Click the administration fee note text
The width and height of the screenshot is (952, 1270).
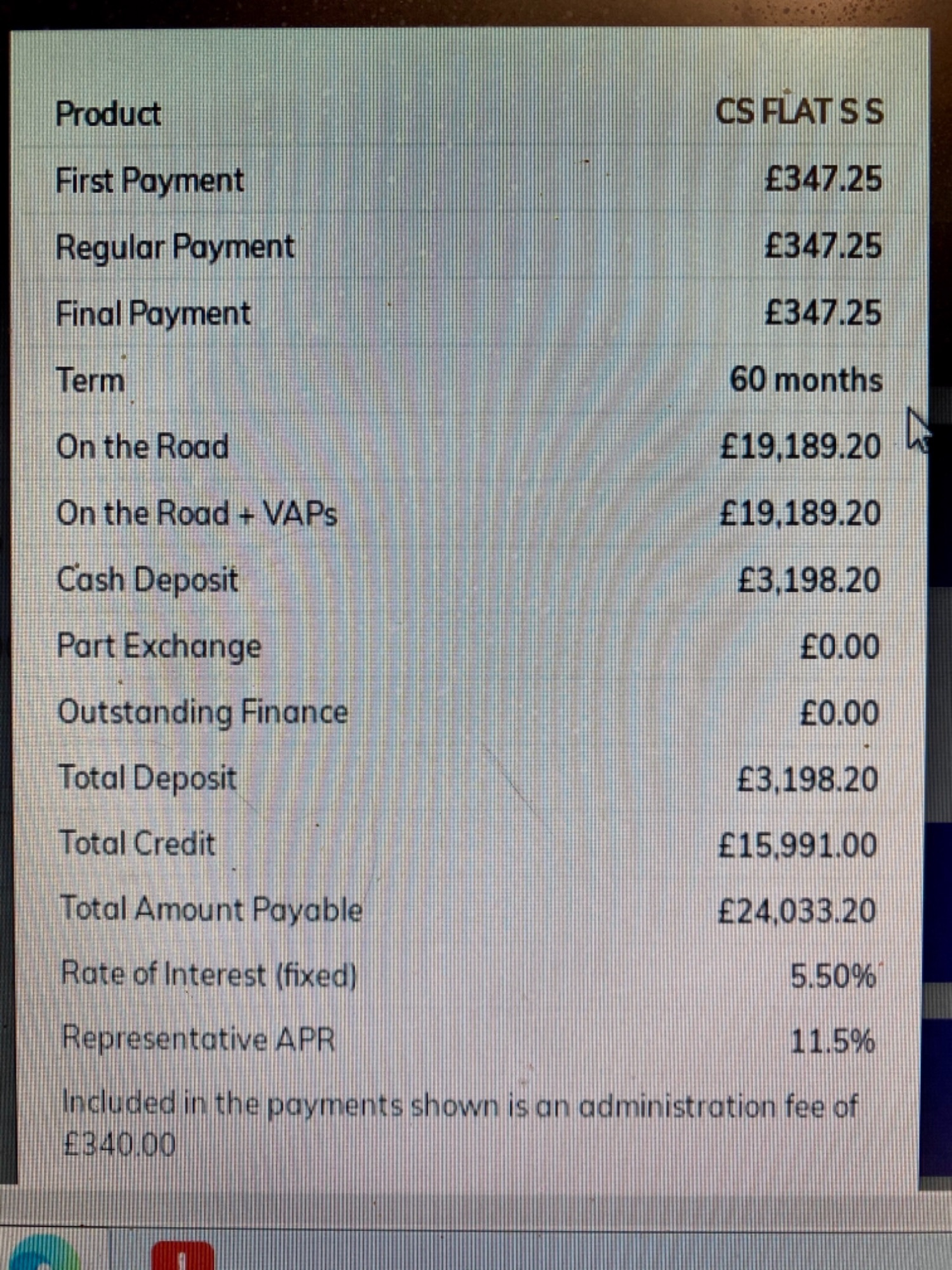click(x=459, y=1125)
